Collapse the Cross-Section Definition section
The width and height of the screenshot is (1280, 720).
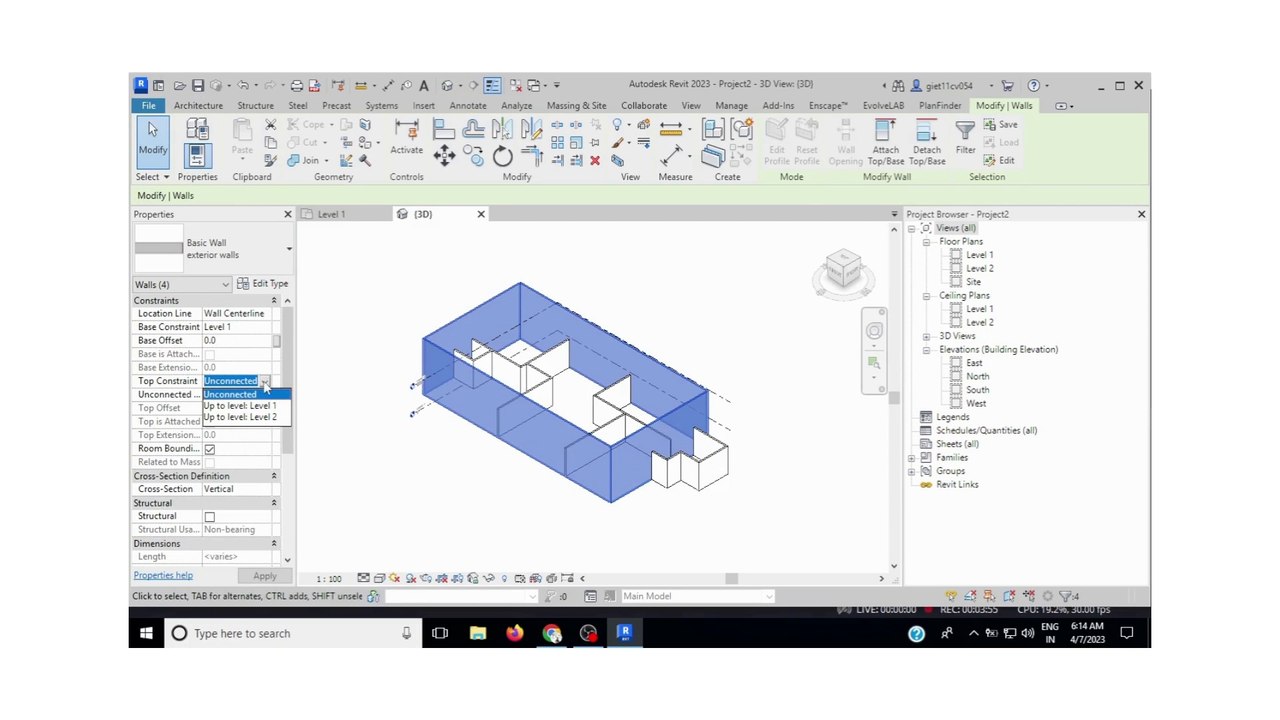point(274,476)
